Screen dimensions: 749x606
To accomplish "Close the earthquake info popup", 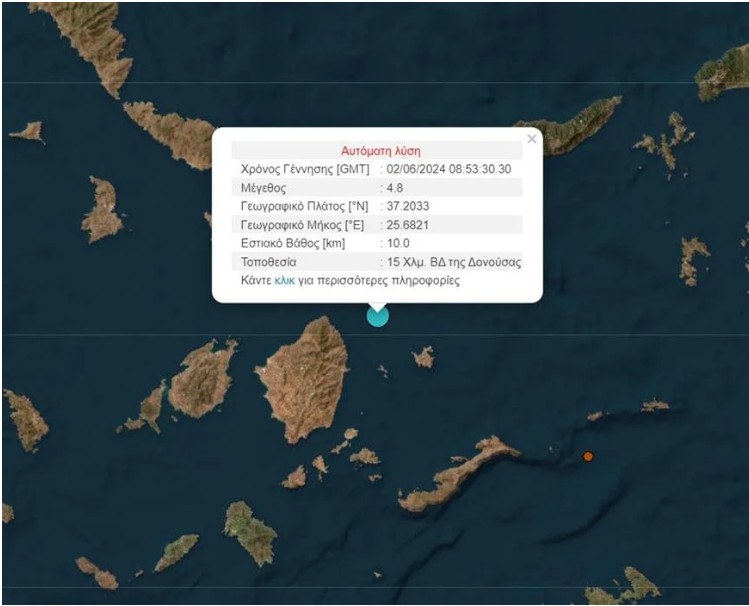I will [x=531, y=139].
